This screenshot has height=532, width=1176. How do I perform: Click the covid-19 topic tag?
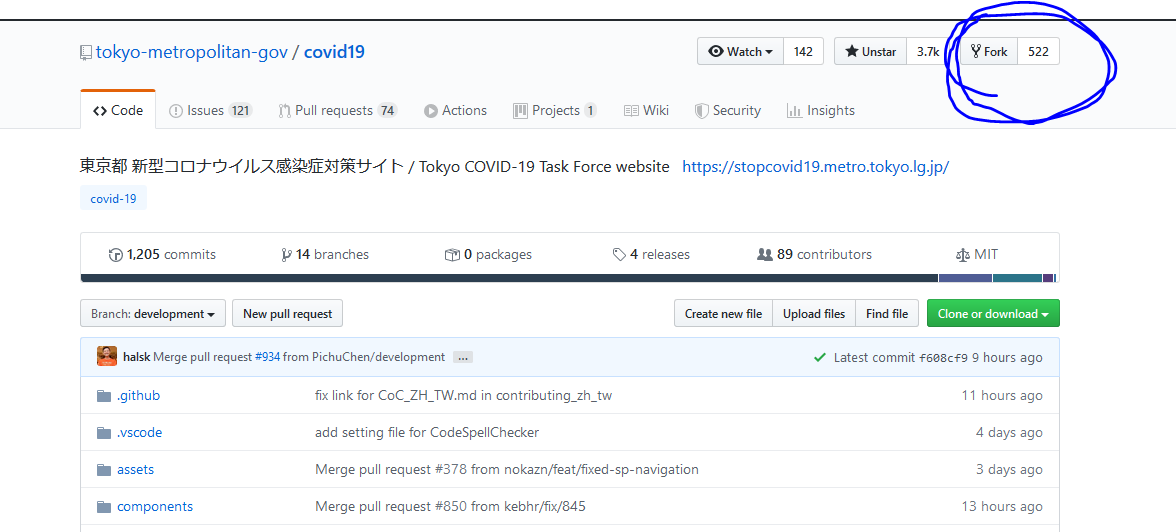coord(113,199)
